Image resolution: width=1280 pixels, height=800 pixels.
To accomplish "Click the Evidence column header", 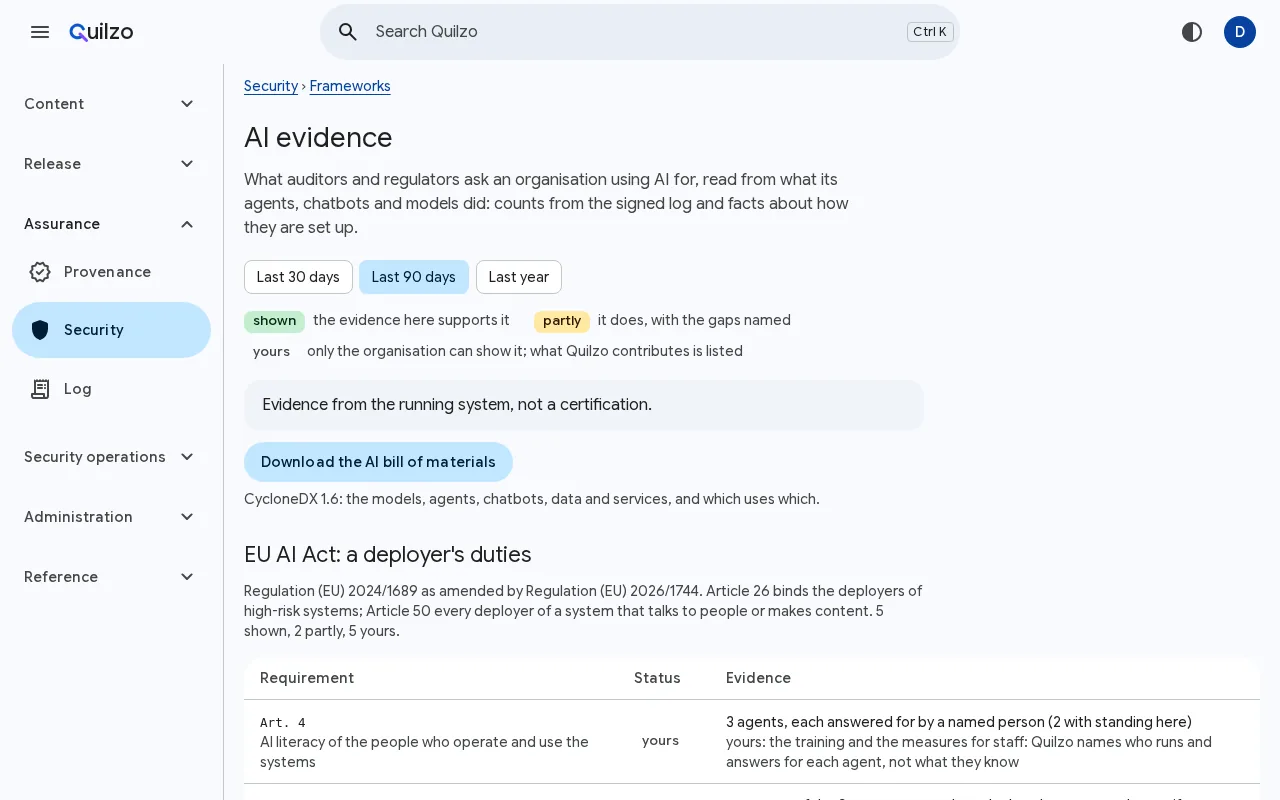I will 758,678.
